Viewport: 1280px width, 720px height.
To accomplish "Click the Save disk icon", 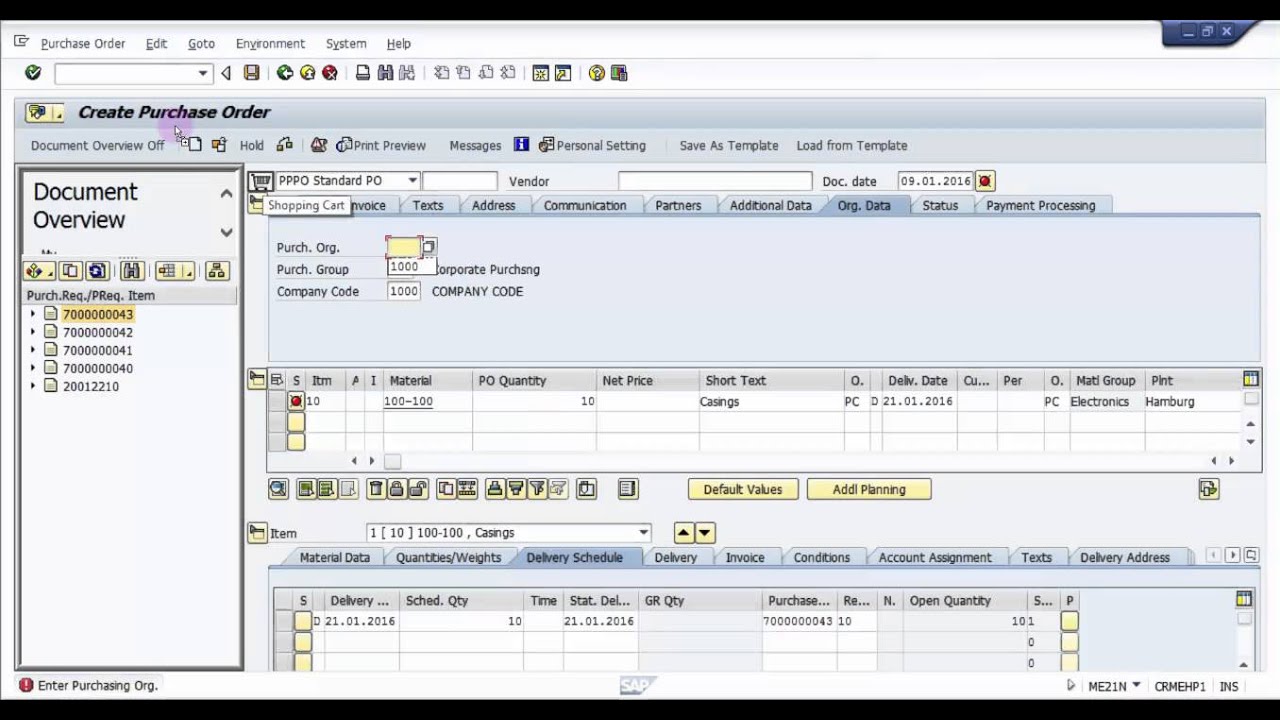I will click(252, 73).
